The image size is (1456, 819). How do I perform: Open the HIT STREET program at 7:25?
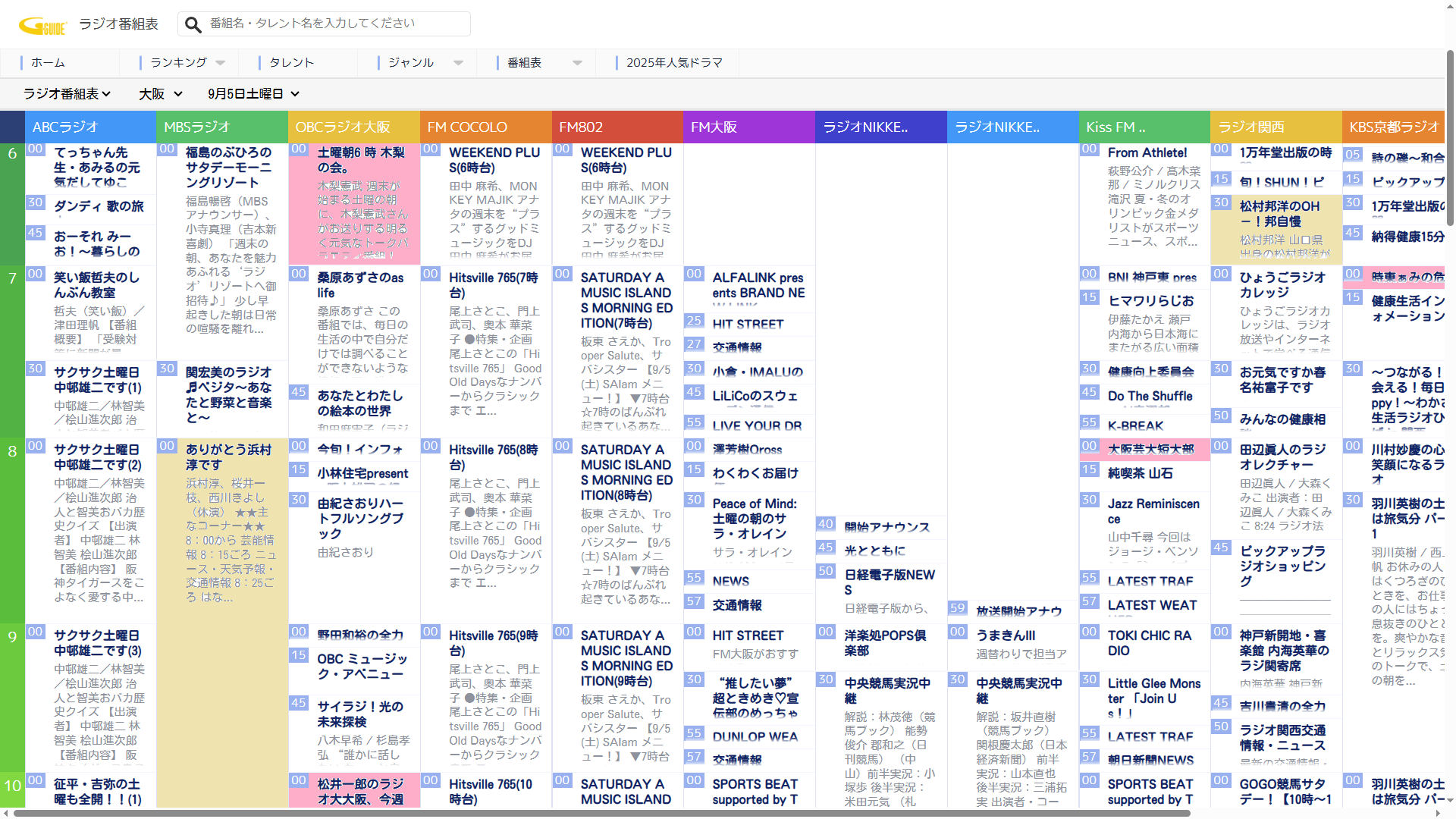[x=748, y=324]
